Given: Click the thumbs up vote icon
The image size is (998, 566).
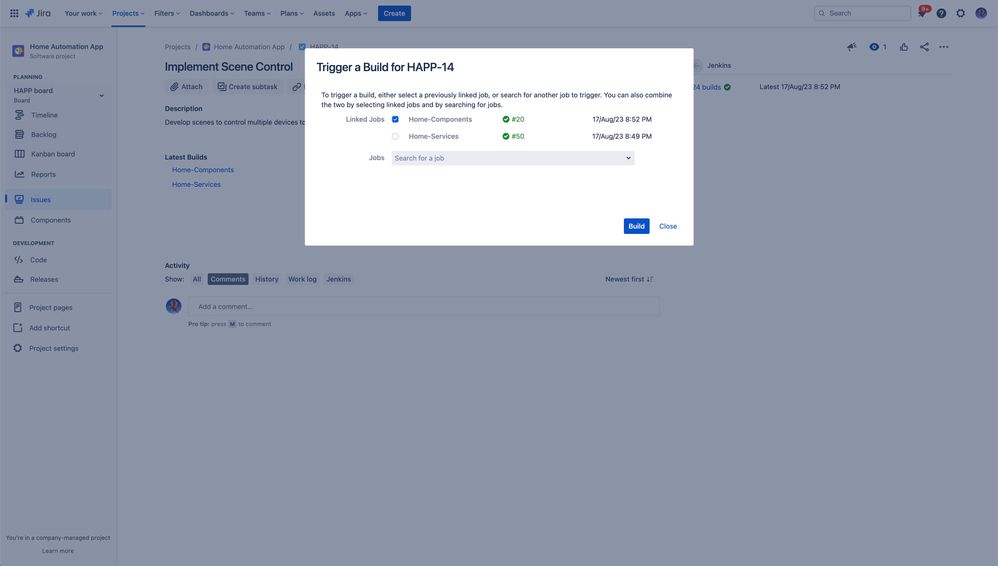Looking at the screenshot, I should point(904,46).
